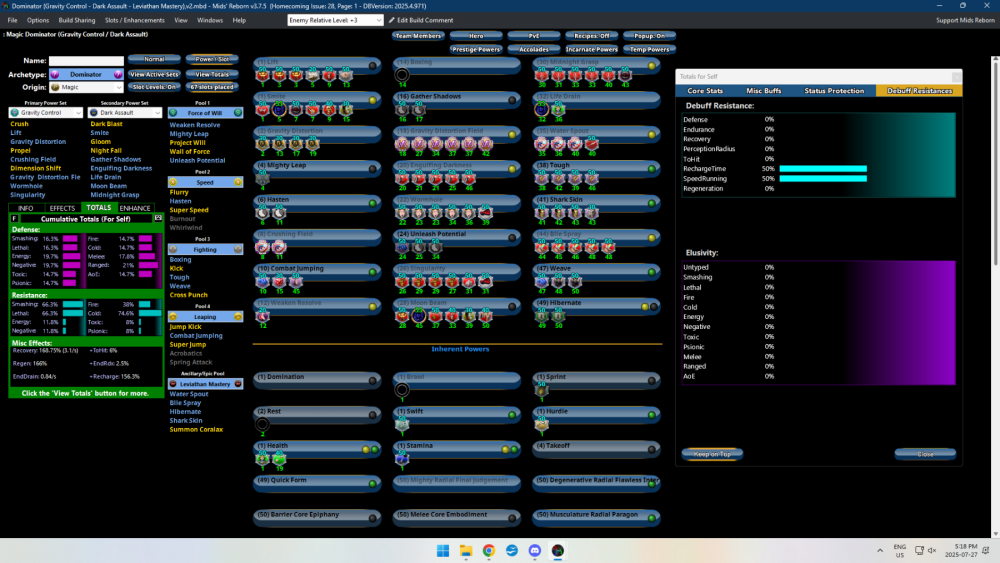Select Mighty Leap's single enhancement slot

click(263, 179)
